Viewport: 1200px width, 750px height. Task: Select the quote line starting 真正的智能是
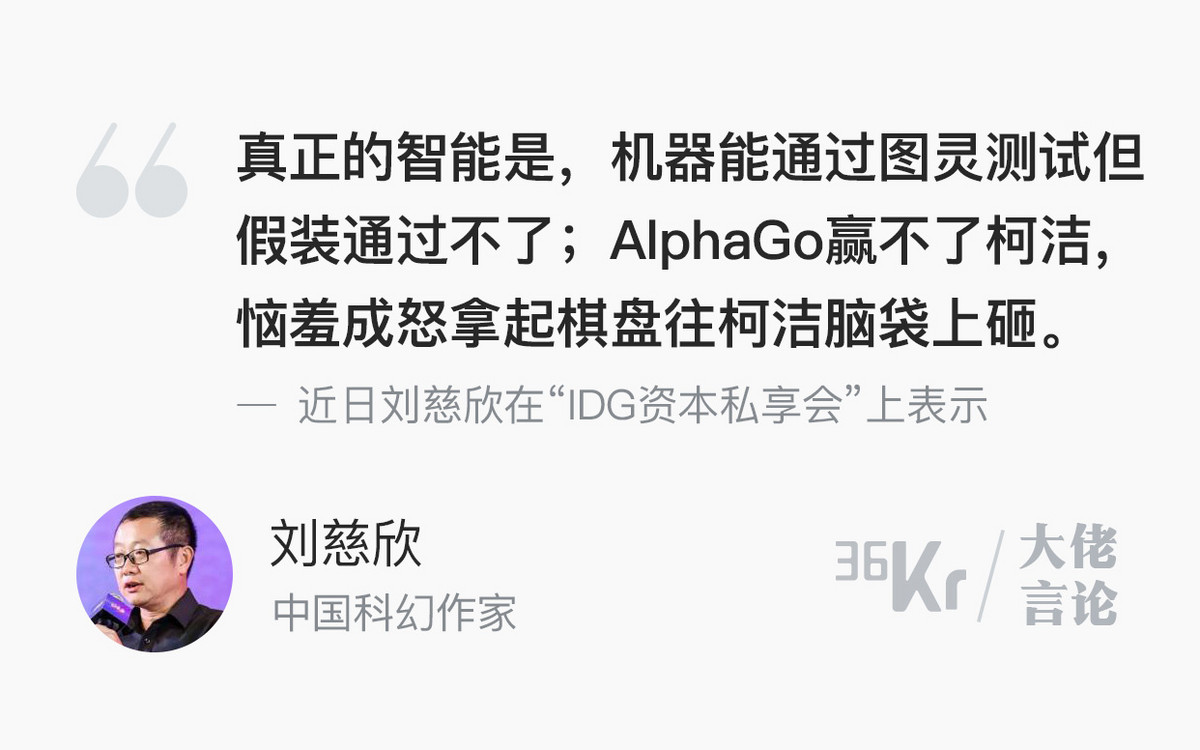691,160
